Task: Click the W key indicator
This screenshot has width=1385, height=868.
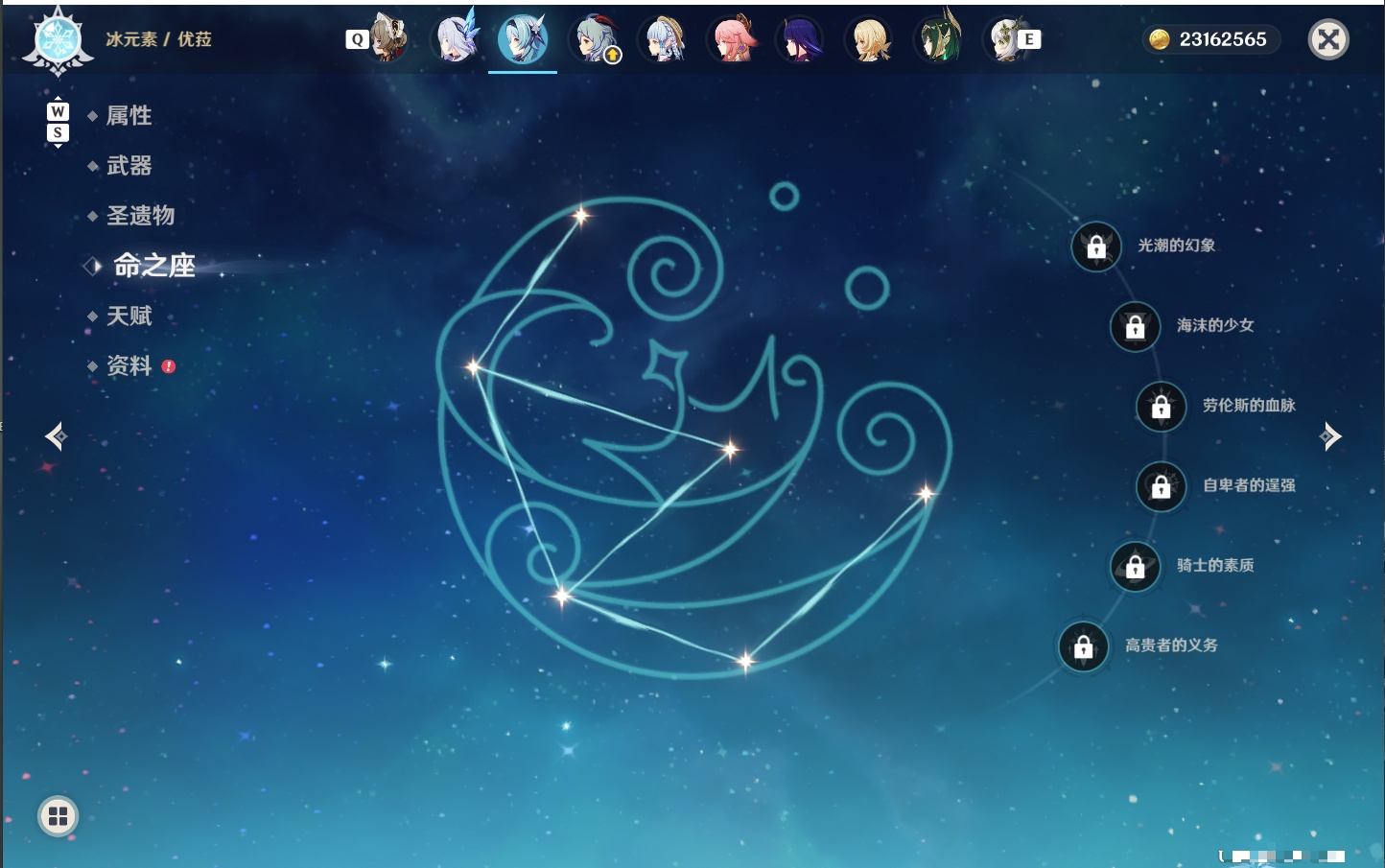Action: click(x=58, y=111)
